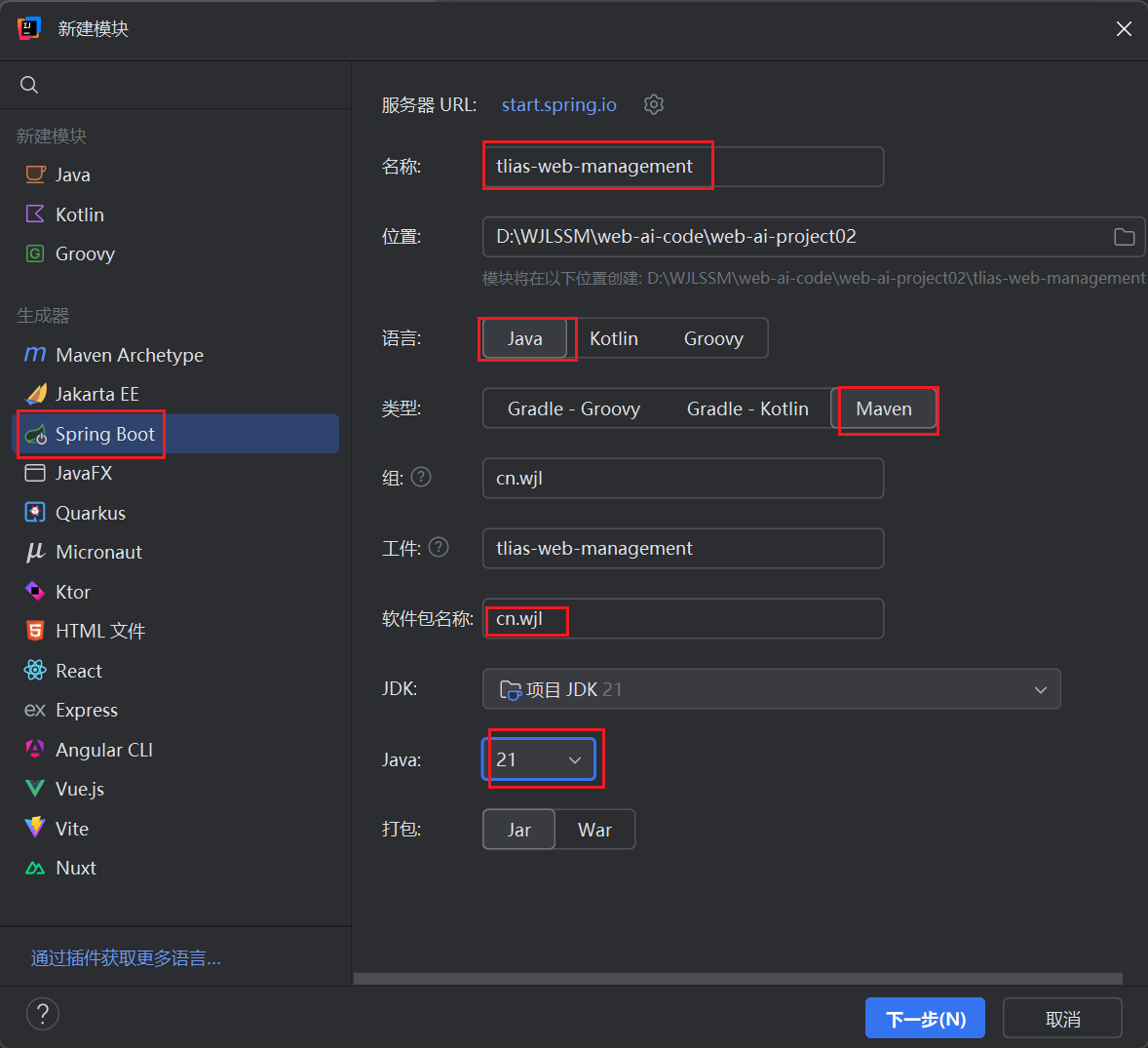Click the Vite lightning icon
The height and width of the screenshot is (1048, 1148).
35,829
